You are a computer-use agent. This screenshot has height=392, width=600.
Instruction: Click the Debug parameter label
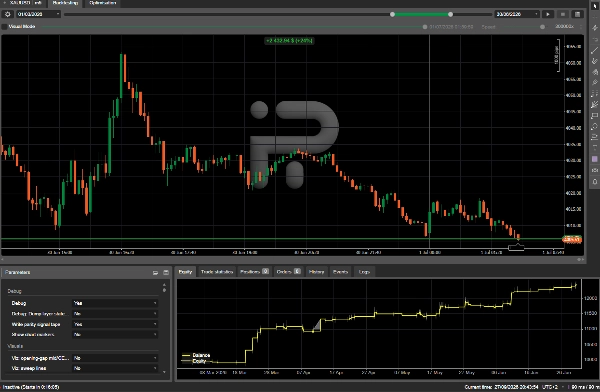coord(19,303)
